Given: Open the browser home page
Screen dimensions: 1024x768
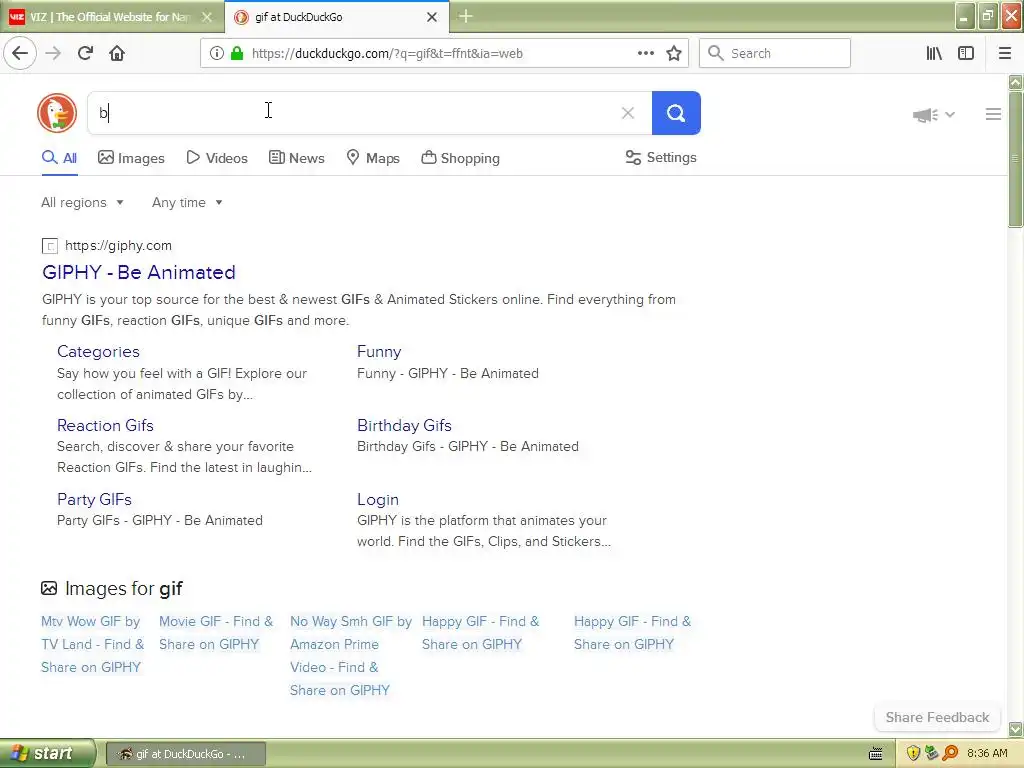Looking at the screenshot, I should 117,53.
